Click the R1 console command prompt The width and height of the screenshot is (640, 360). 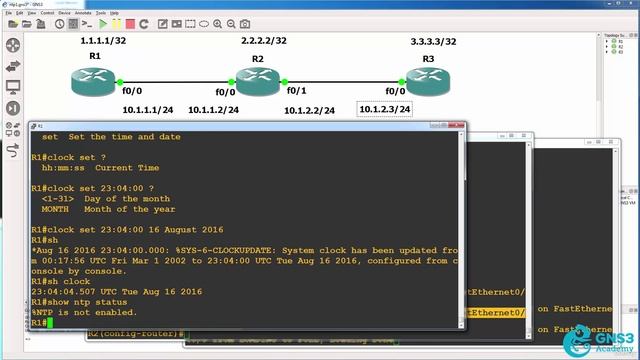point(42,323)
